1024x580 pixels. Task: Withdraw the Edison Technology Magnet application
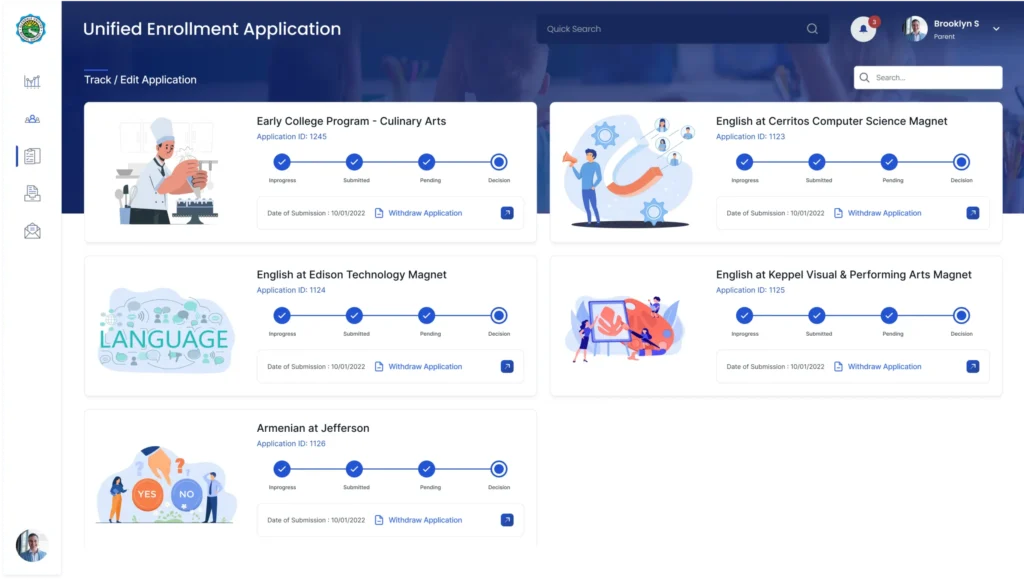(x=425, y=367)
